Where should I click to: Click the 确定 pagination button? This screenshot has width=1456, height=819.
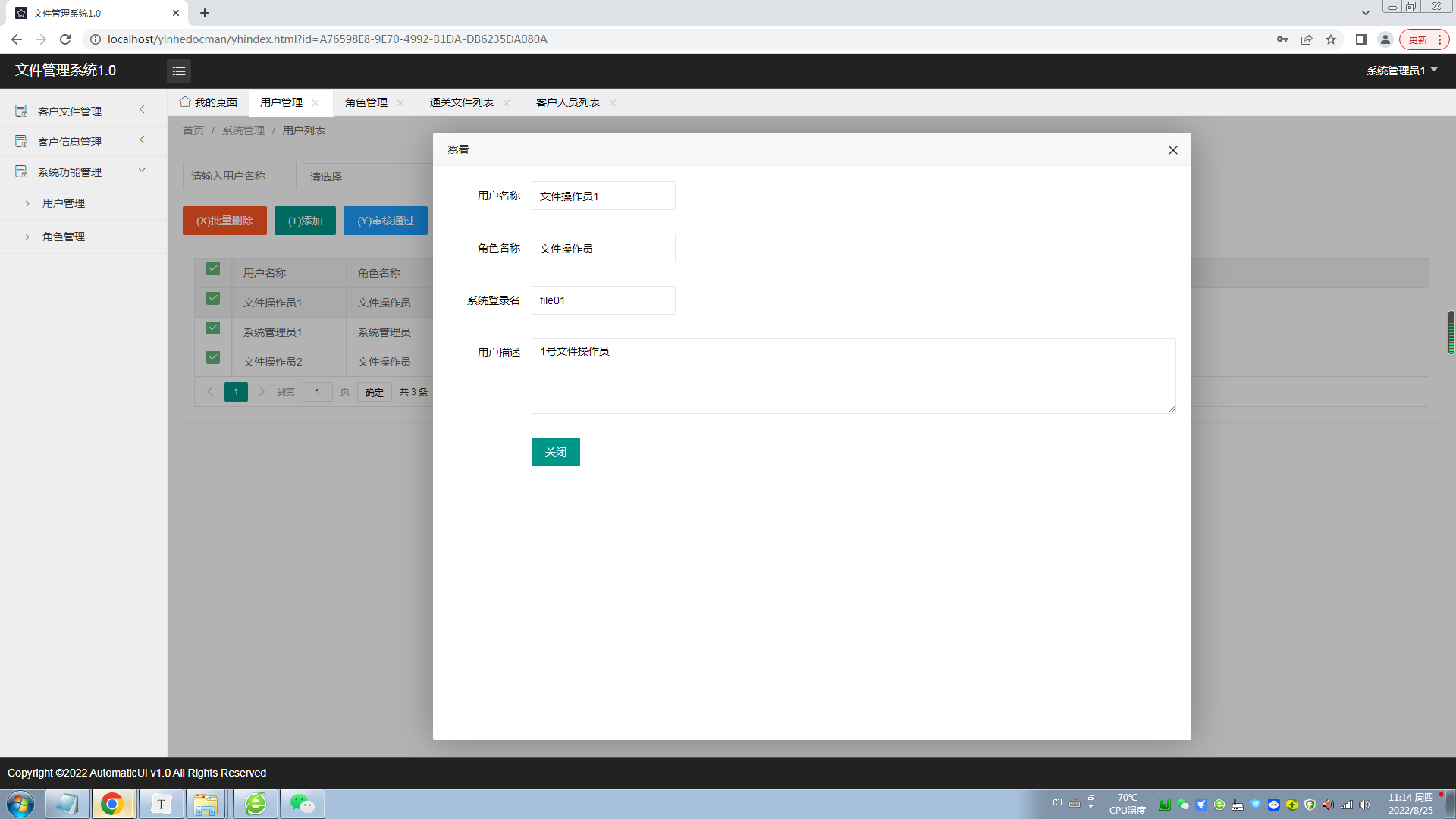pos(375,392)
